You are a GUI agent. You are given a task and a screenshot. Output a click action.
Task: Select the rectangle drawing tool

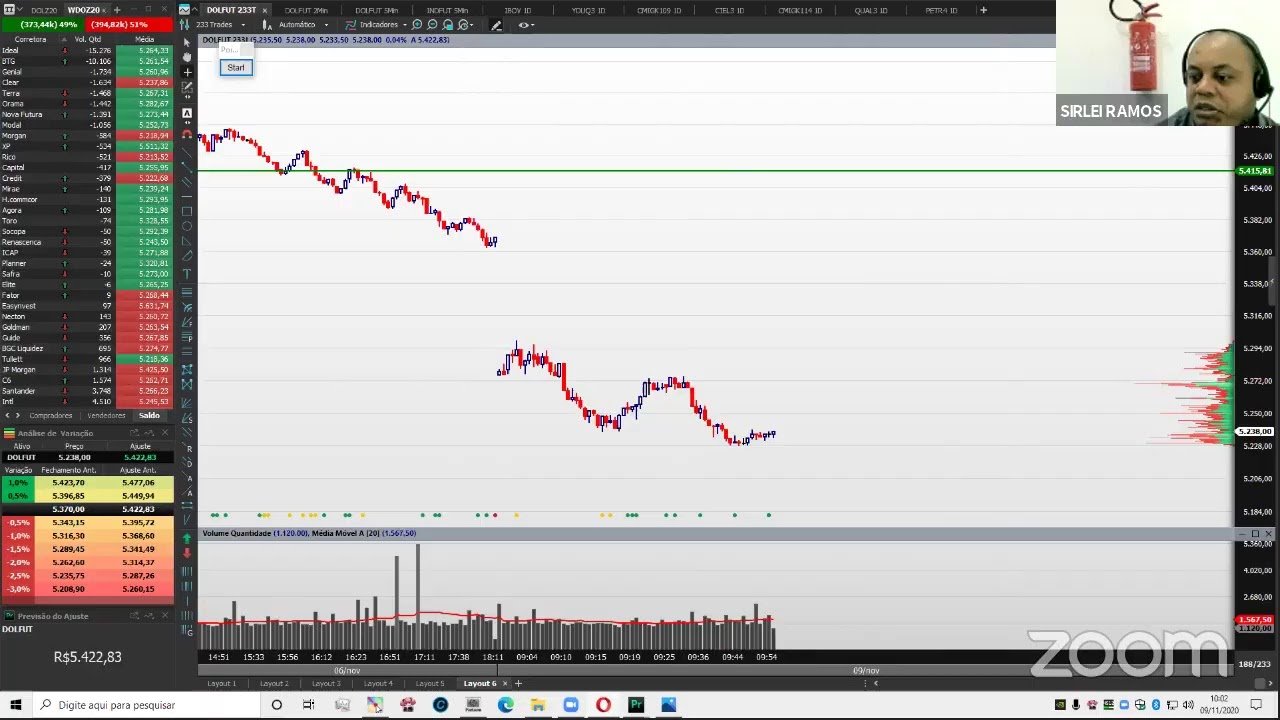click(x=187, y=211)
